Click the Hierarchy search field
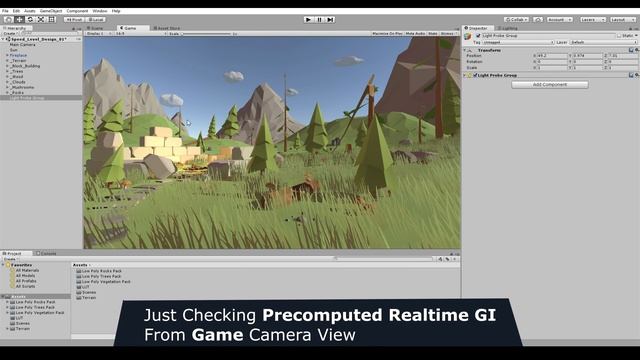640x360 pixels. click(49, 33)
